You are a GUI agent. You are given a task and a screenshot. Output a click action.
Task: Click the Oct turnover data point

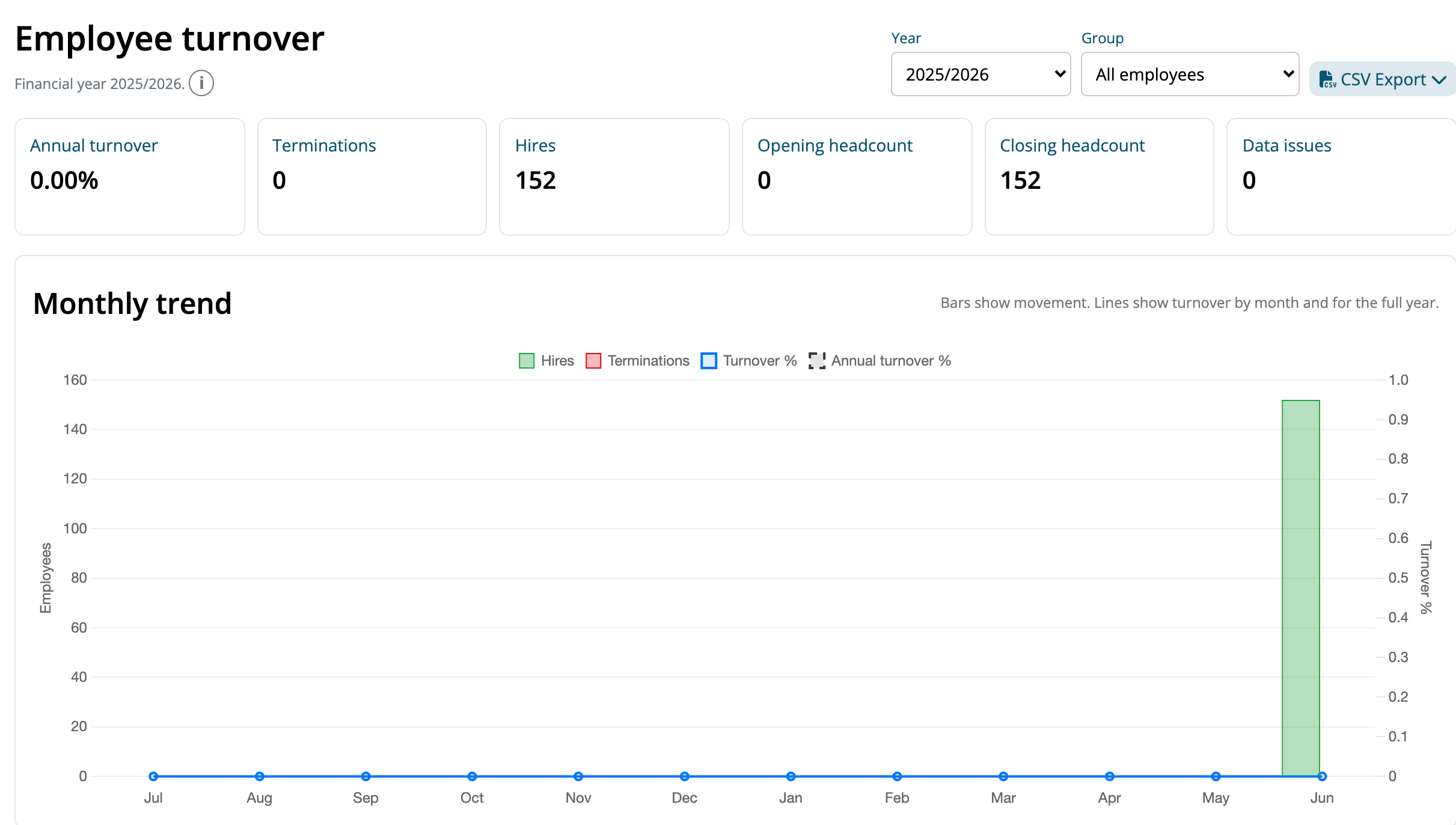[472, 776]
